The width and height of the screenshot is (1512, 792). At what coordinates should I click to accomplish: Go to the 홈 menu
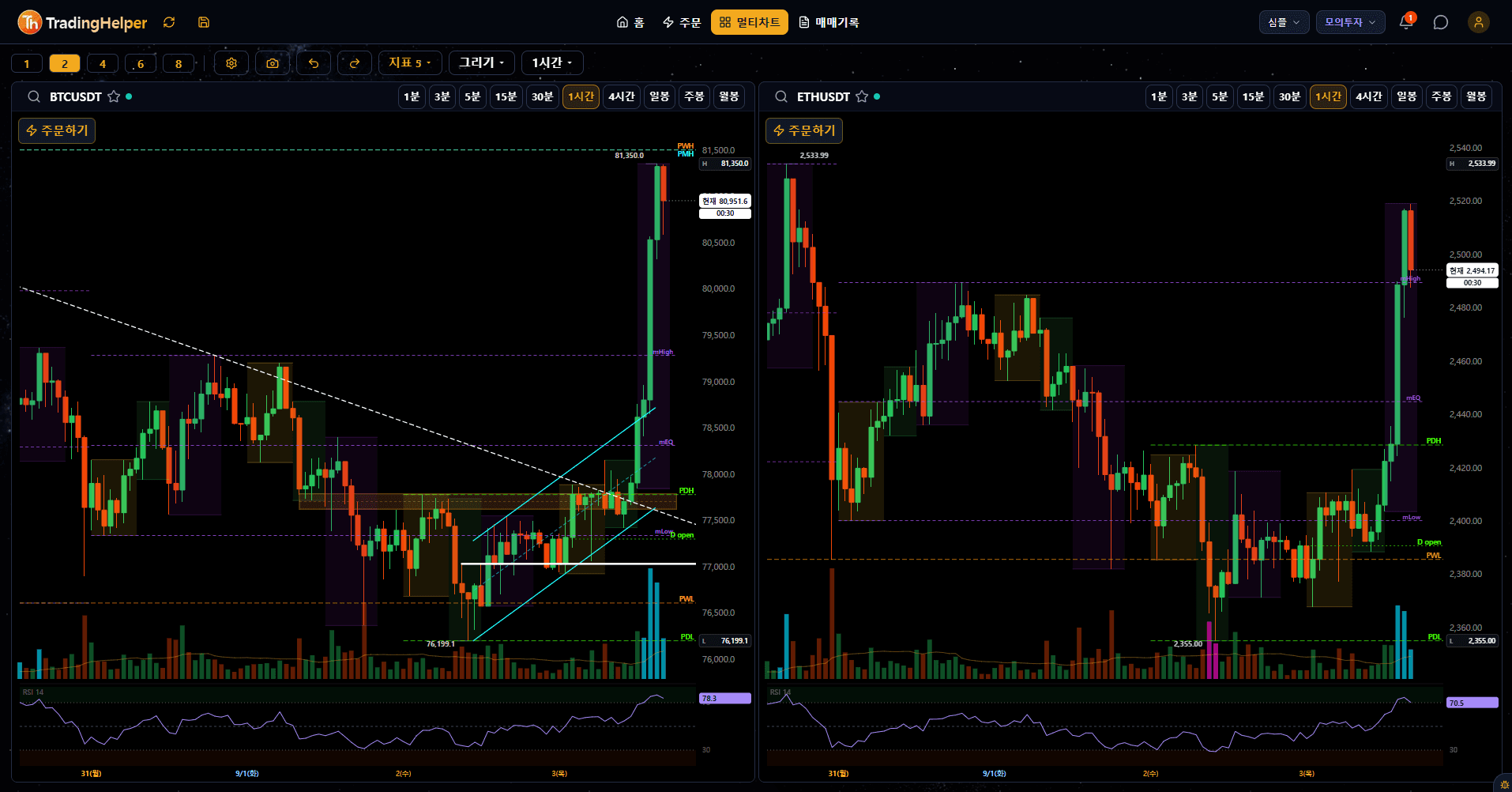click(x=630, y=22)
